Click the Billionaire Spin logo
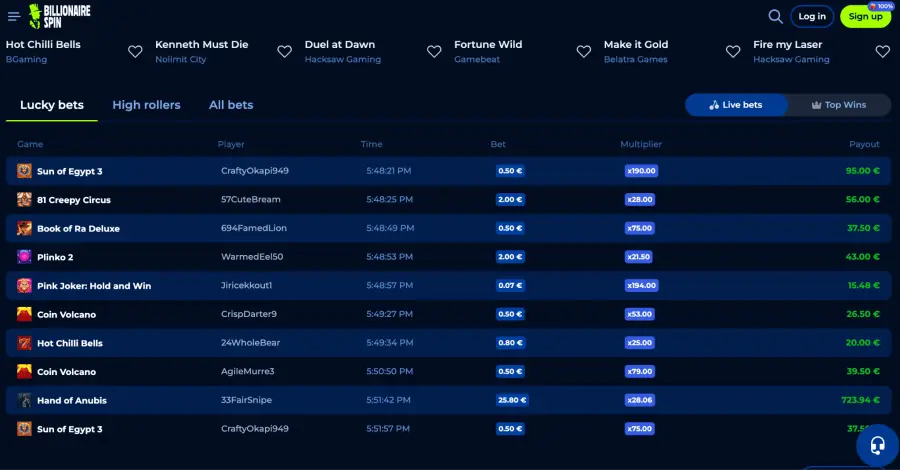This screenshot has height=470, width=900. [60, 16]
